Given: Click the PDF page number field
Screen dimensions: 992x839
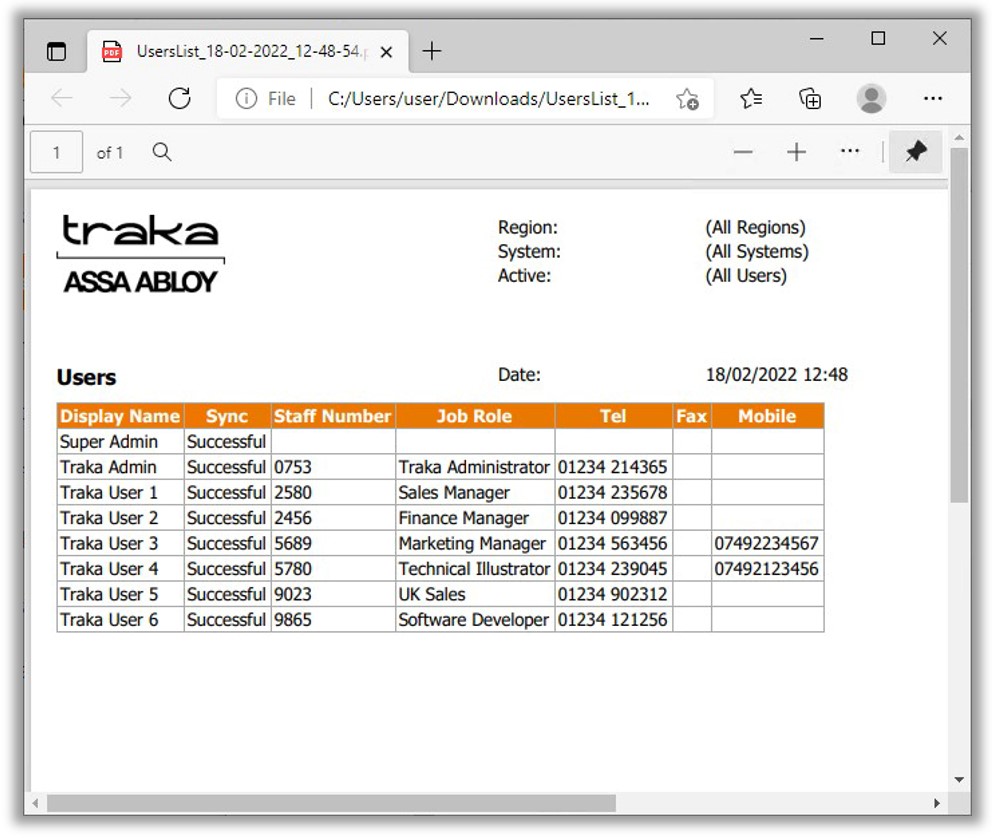Looking at the screenshot, I should click(56, 152).
